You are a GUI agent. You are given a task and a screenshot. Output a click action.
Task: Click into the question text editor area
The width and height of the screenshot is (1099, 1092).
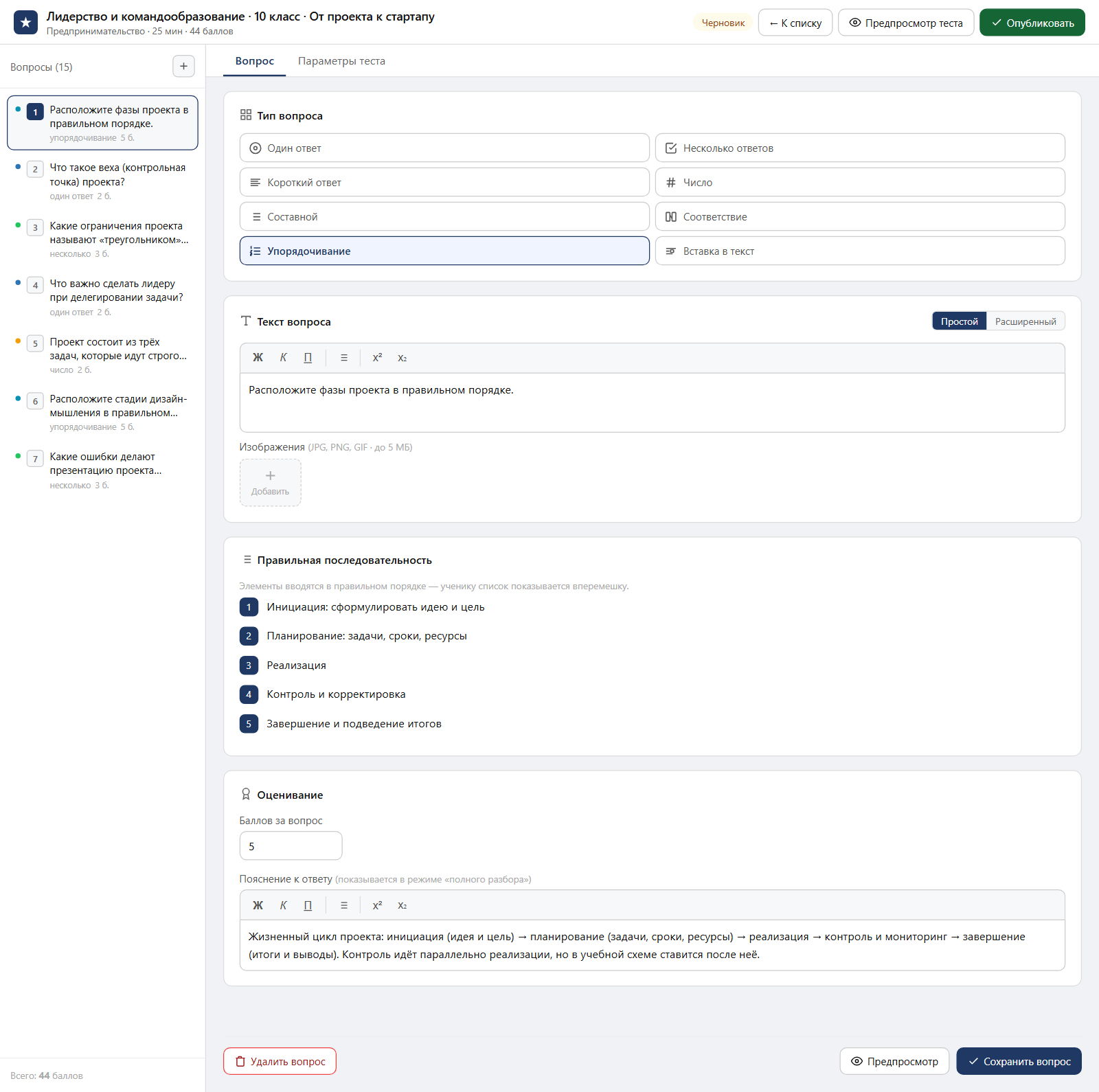653,402
